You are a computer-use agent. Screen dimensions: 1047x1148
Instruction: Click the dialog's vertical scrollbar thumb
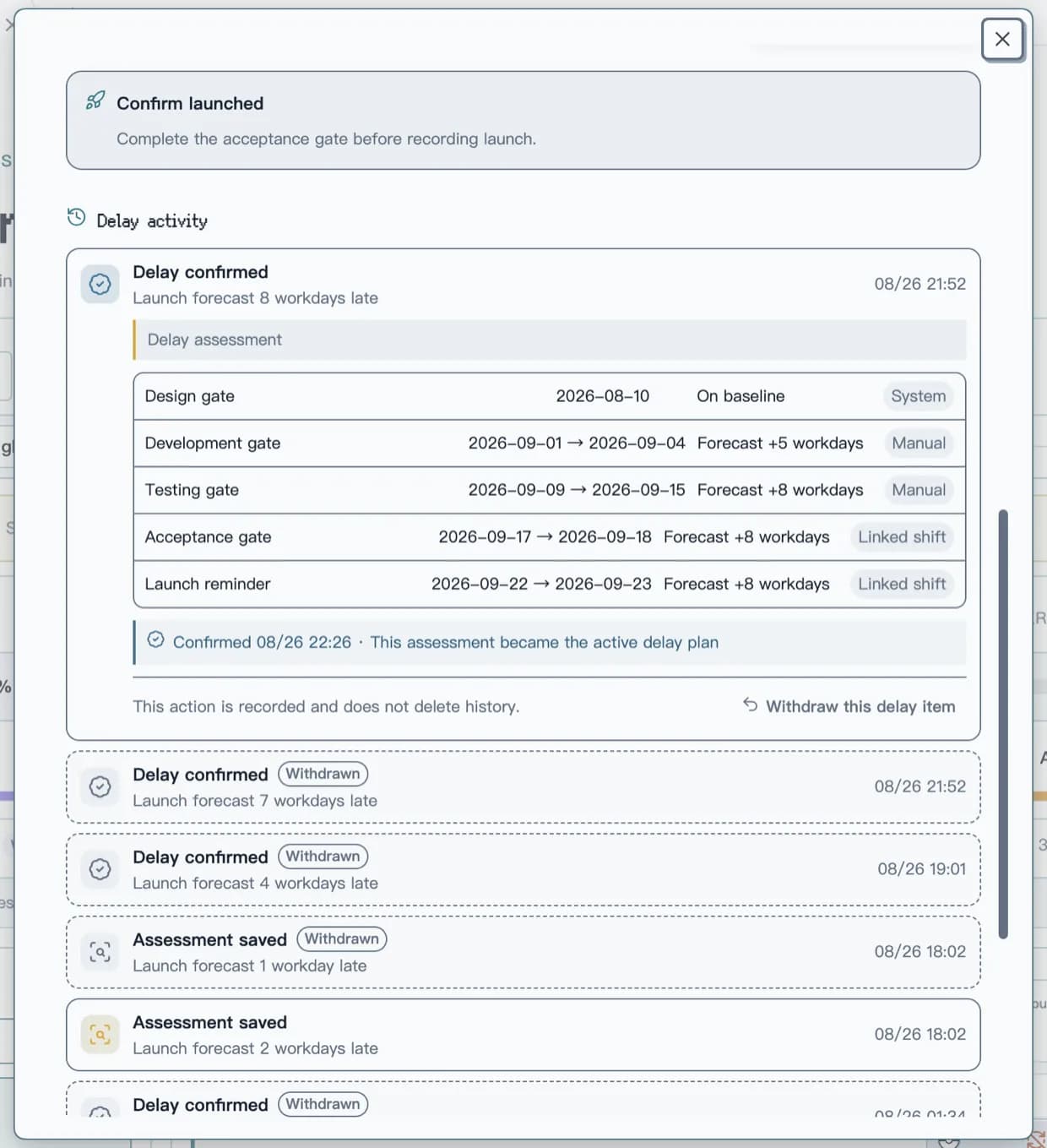point(1003,724)
